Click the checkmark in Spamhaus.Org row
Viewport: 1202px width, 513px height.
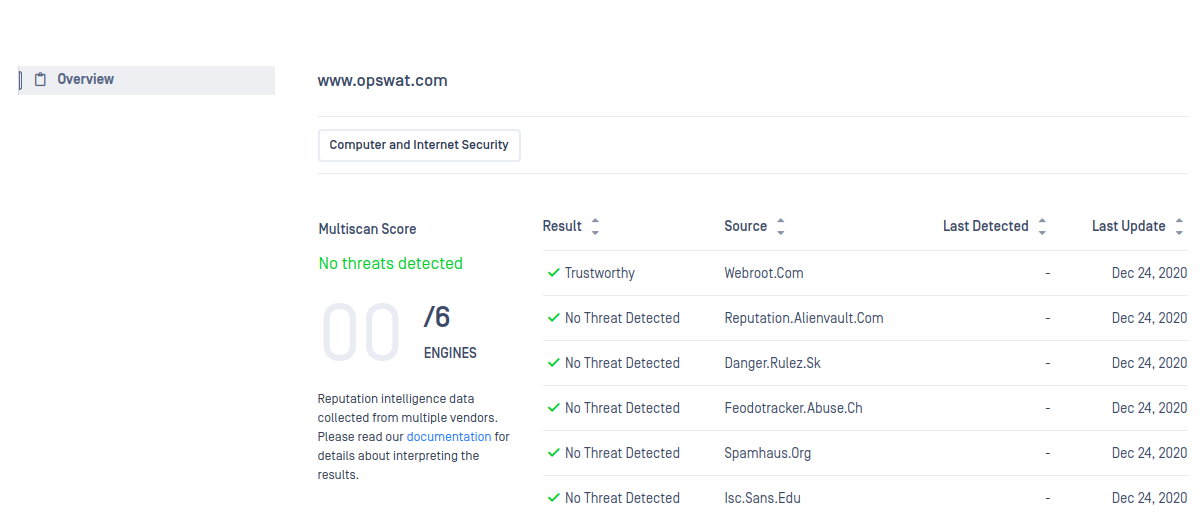tap(553, 453)
